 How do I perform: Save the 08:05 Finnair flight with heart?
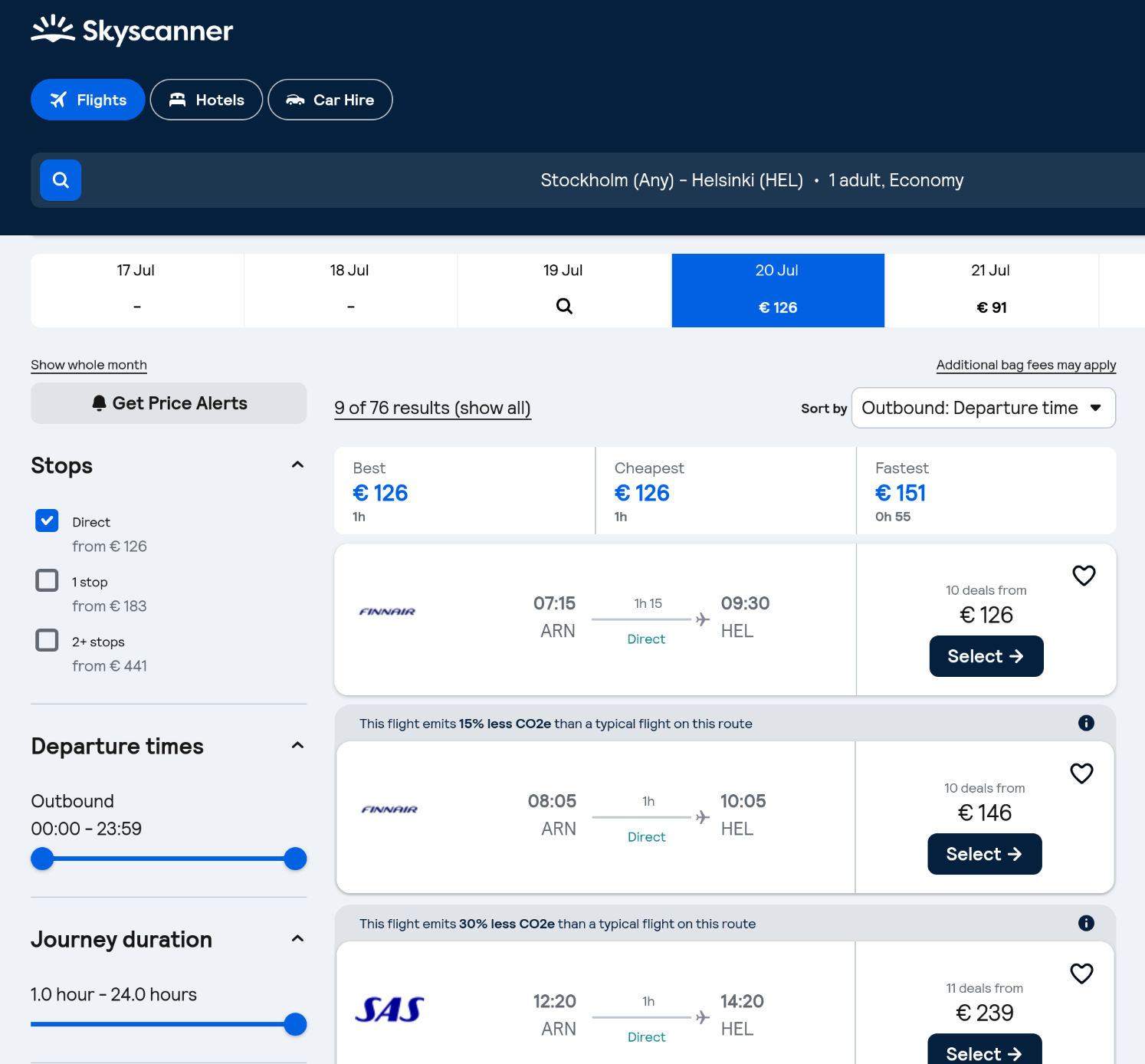pyautogui.click(x=1081, y=773)
